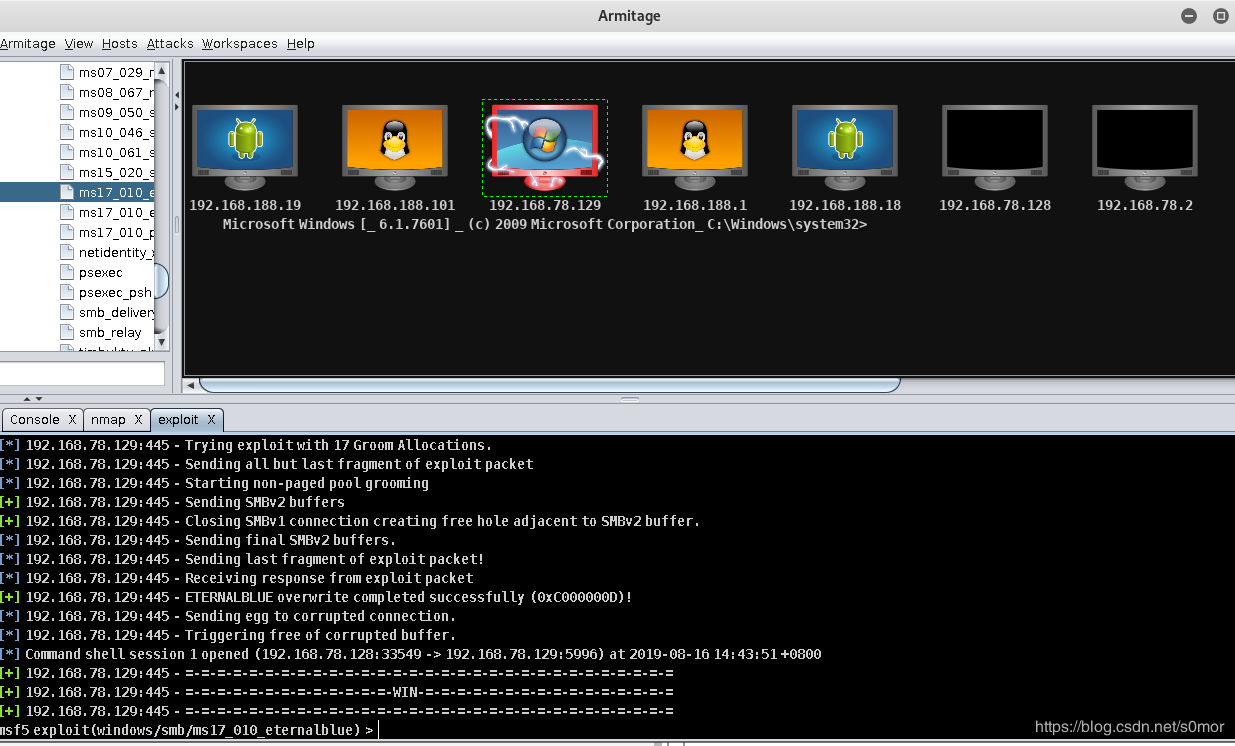This screenshot has height=746, width=1235.
Task: Open the Help menu
Action: (x=301, y=44)
